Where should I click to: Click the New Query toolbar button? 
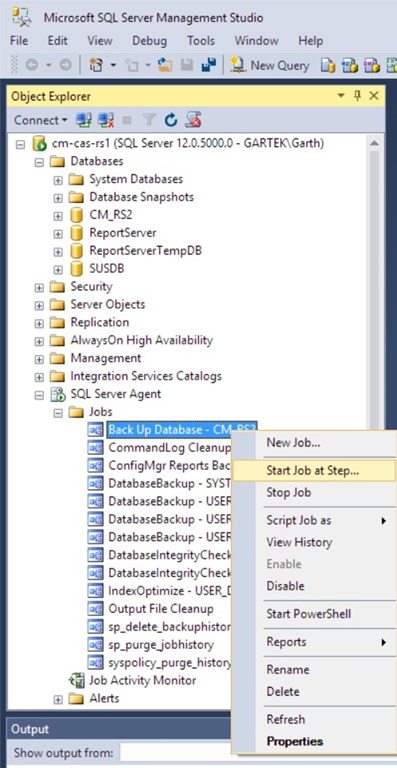click(270, 65)
